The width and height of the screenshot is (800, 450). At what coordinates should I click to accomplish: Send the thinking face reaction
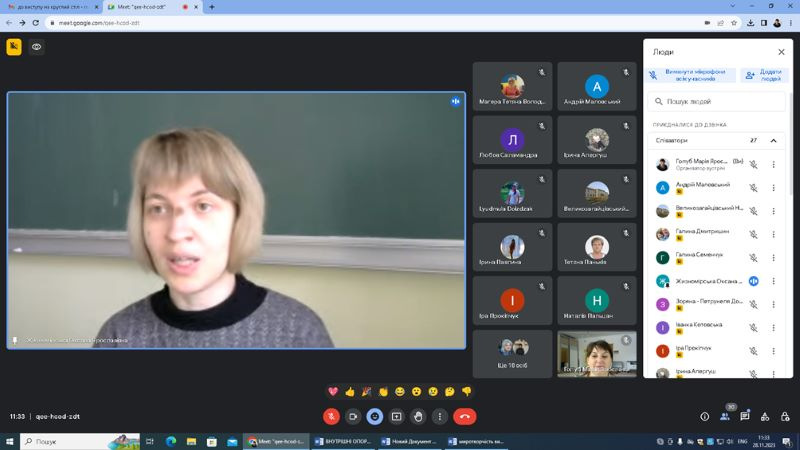coord(449,391)
